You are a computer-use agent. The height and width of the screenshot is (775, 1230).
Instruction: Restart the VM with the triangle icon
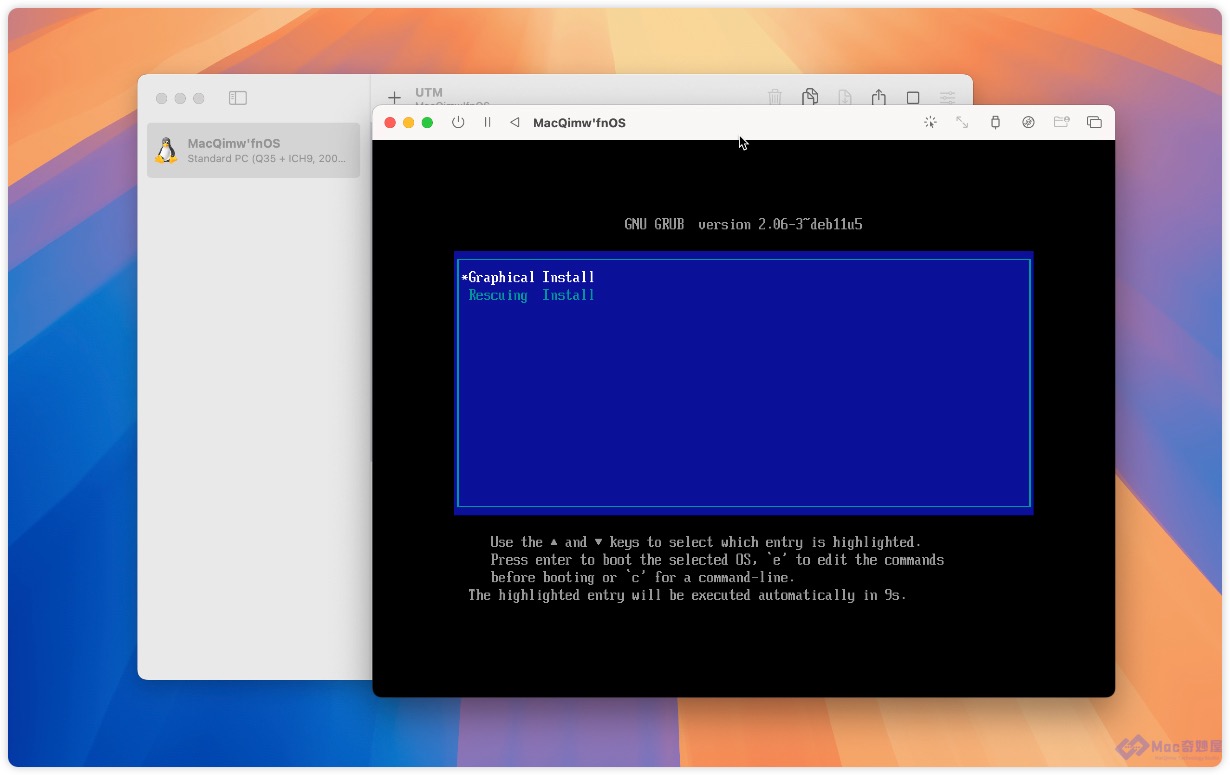[515, 123]
